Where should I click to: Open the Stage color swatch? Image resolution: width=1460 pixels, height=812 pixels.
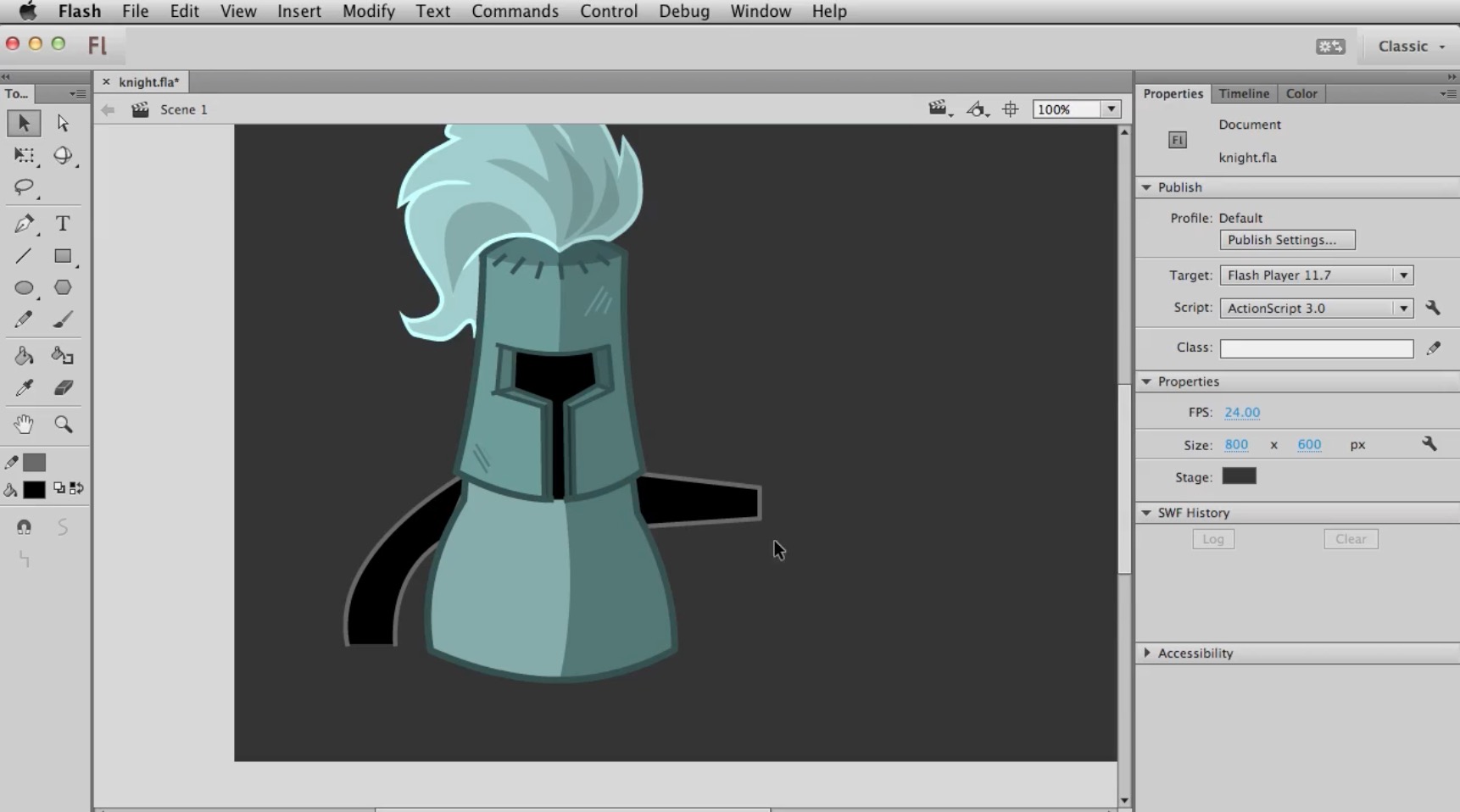(x=1239, y=476)
